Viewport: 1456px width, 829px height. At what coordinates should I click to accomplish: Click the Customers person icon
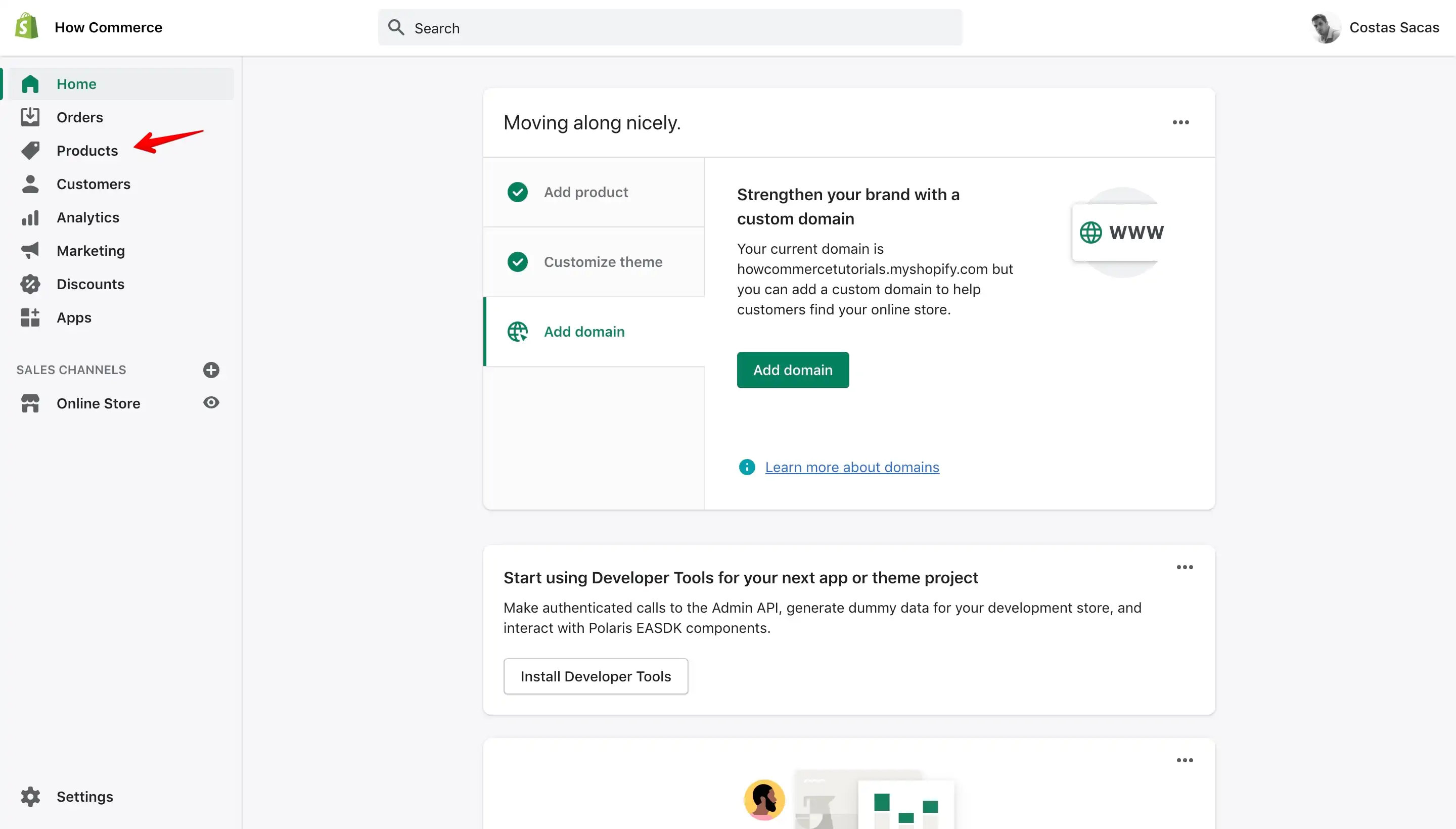point(30,183)
